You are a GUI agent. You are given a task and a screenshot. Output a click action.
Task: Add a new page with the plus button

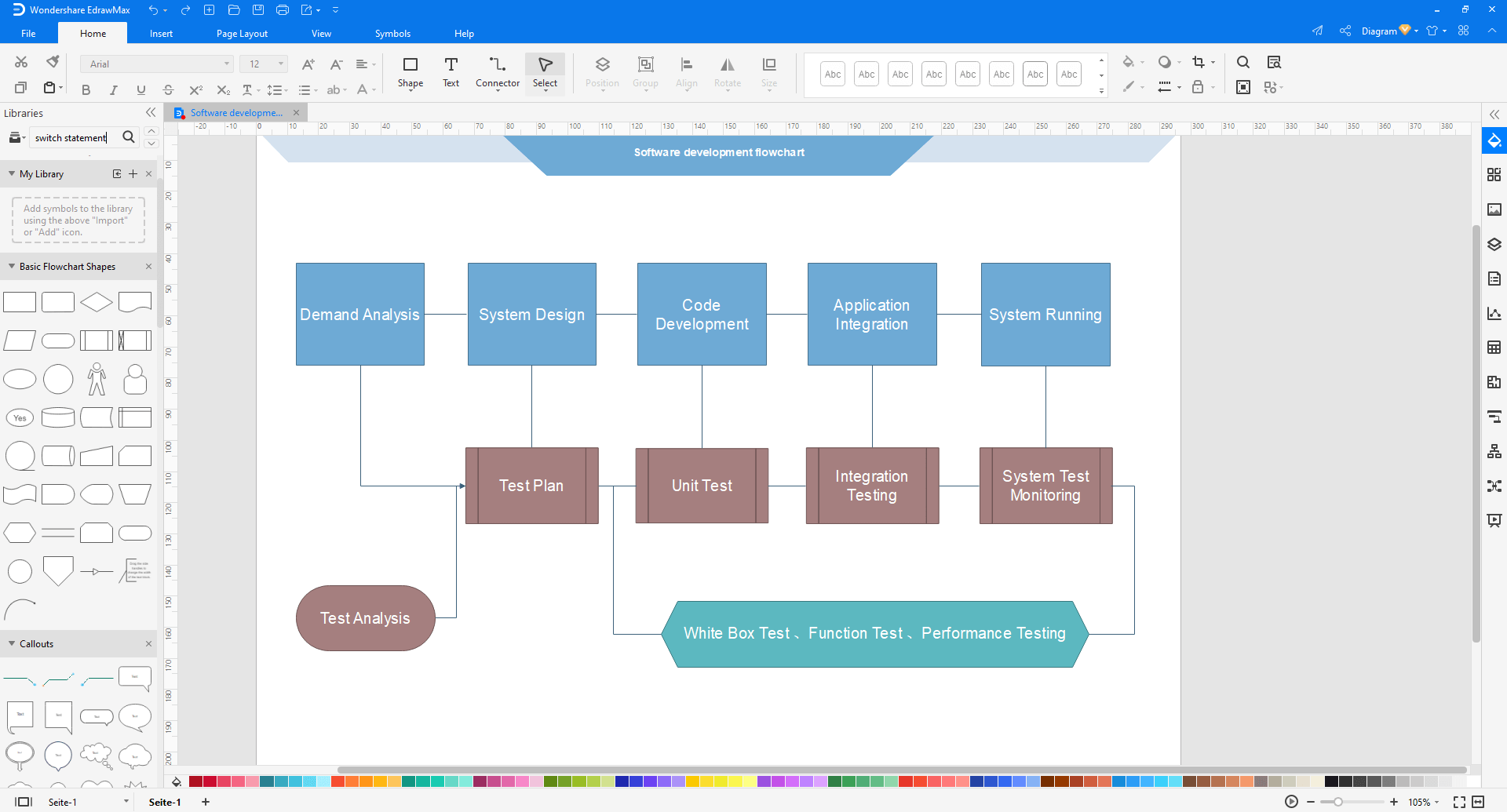pos(205,801)
